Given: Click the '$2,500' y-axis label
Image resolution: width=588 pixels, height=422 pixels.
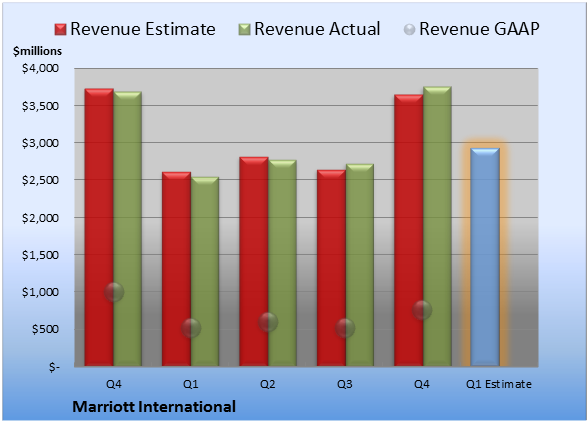Looking at the screenshot, I should coord(40,180).
